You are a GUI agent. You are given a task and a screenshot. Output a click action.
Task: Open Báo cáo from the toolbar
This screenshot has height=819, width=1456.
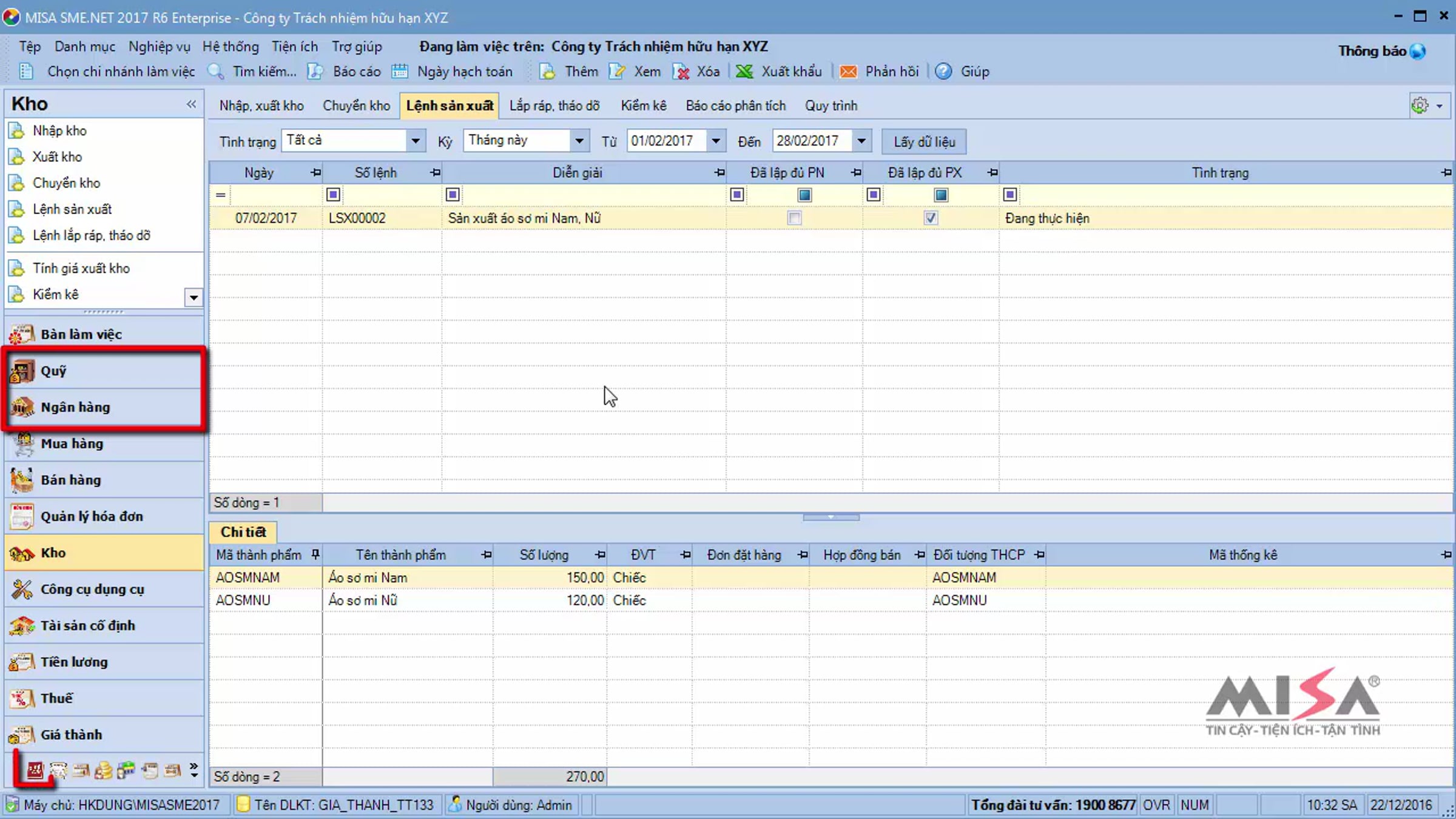[x=344, y=72]
